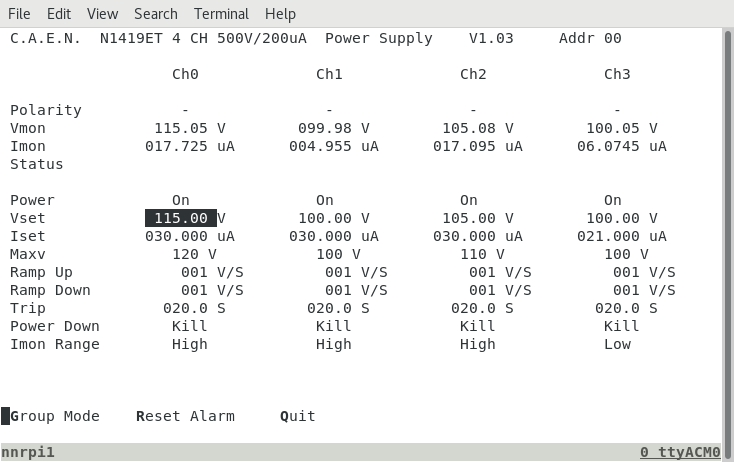The image size is (734, 462).
Task: Click Ch0 Trip value 020.0 S
Action: pyautogui.click(x=194, y=308)
